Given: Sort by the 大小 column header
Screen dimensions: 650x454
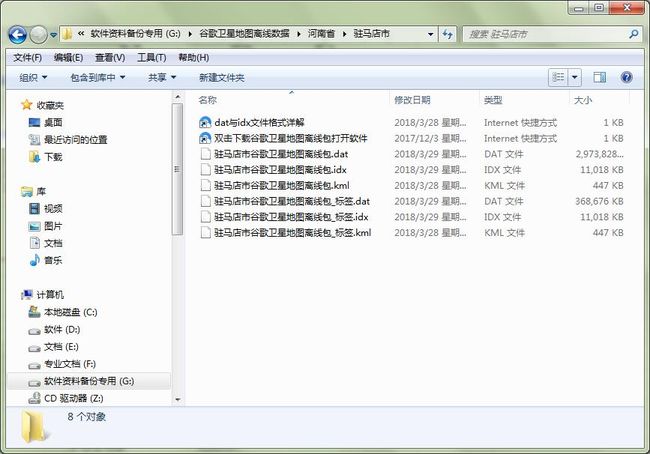Looking at the screenshot, I should point(583,100).
